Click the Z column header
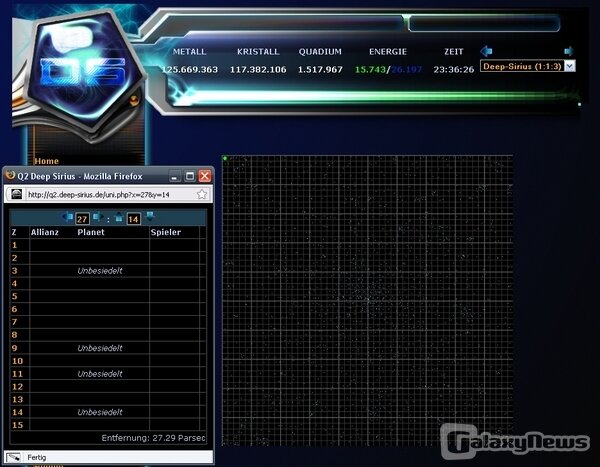Image resolution: width=600 pixels, height=467 pixels. coord(14,232)
